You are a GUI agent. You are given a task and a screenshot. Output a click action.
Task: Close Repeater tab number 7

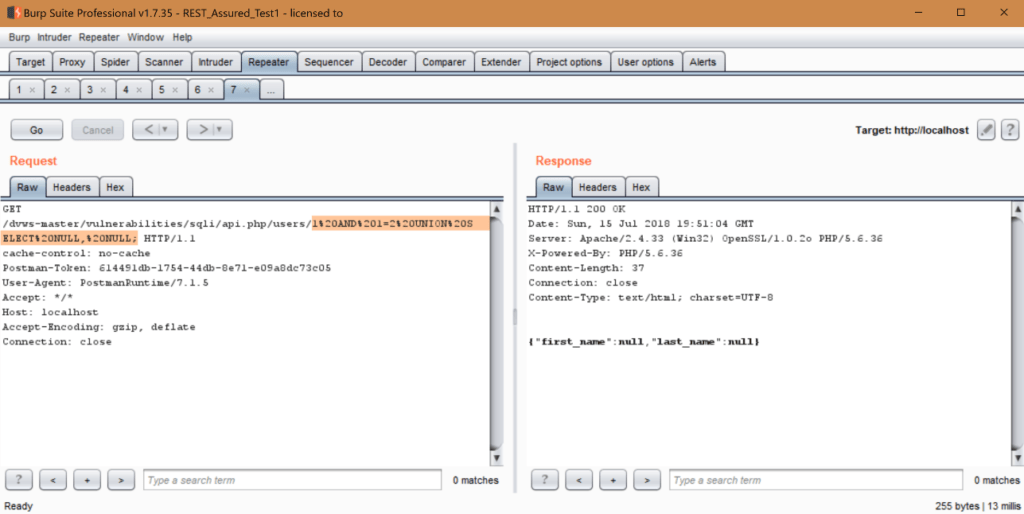click(x=248, y=90)
